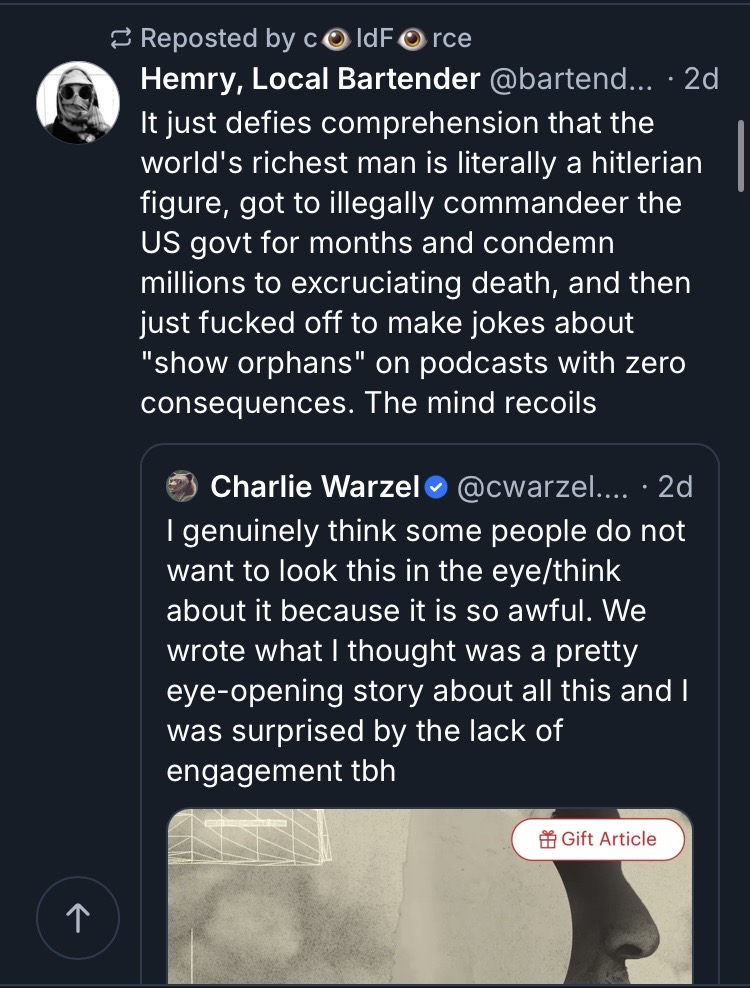Tap Hemry's profile avatar picture
Viewport: 750px width, 988px height.
coord(78,102)
